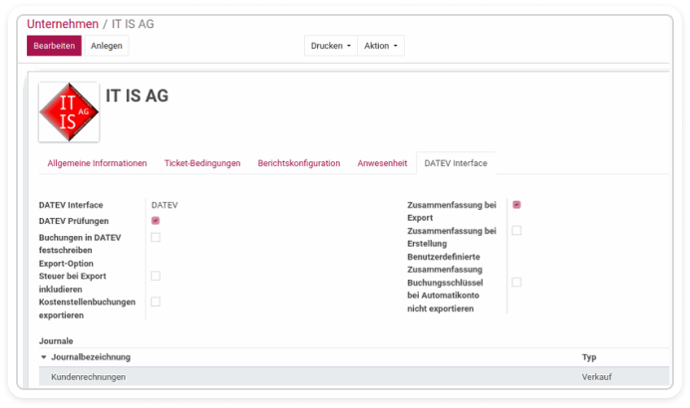Open the Anwesenheit tab
The height and width of the screenshot is (408, 690).
coord(382,163)
